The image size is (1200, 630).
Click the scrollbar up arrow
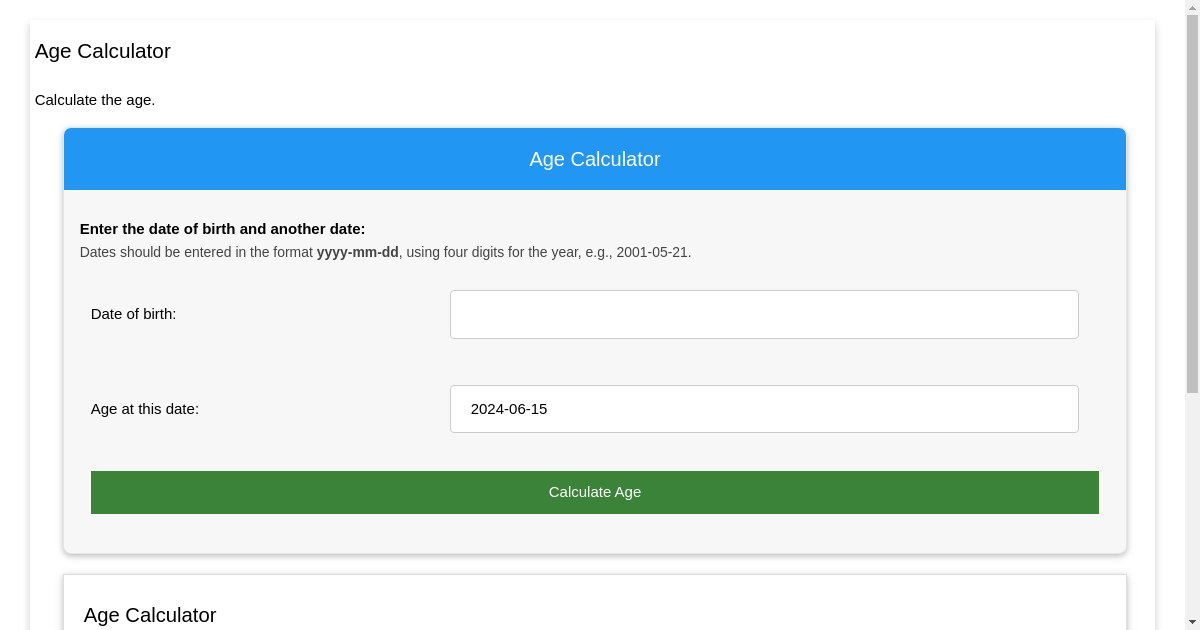1192,7
